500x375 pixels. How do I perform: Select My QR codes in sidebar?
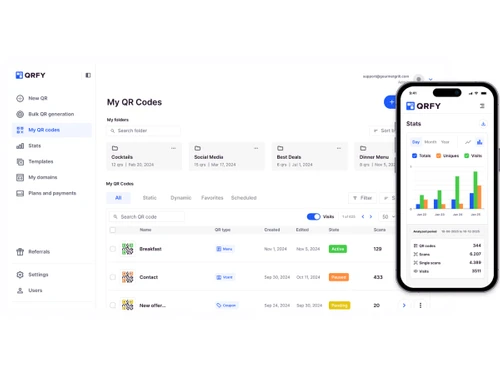(52, 130)
